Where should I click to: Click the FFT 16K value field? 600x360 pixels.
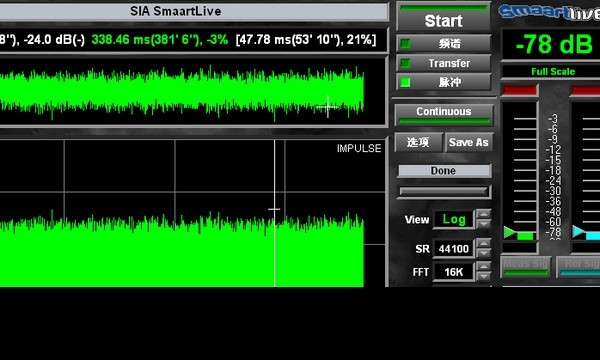[454, 272]
